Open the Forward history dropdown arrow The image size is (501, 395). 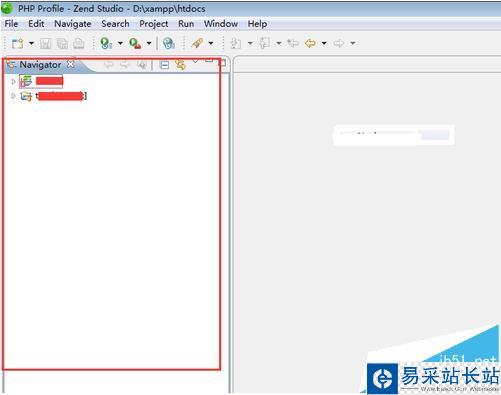[x=353, y=43]
